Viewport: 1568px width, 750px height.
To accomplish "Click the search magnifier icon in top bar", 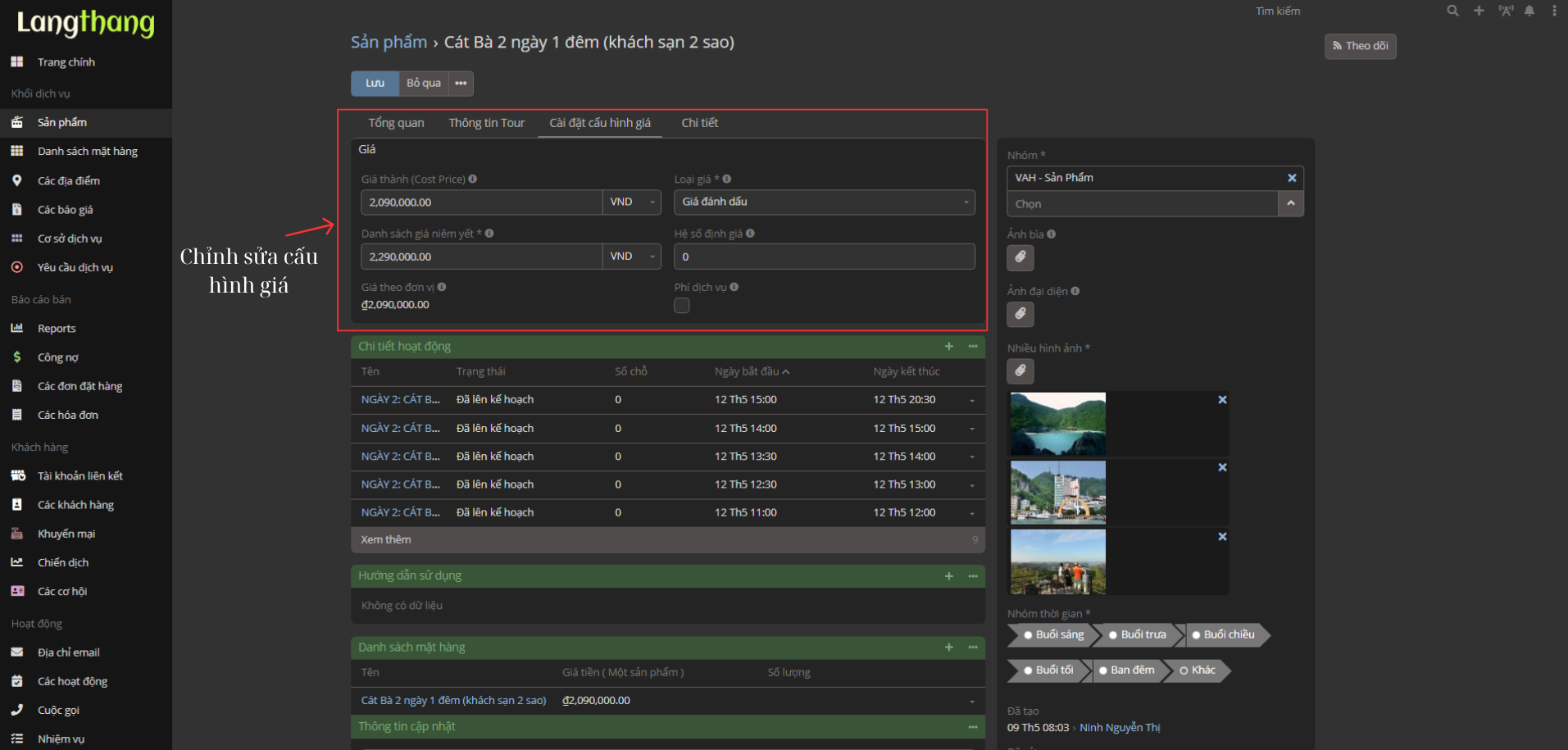I will coord(1452,11).
